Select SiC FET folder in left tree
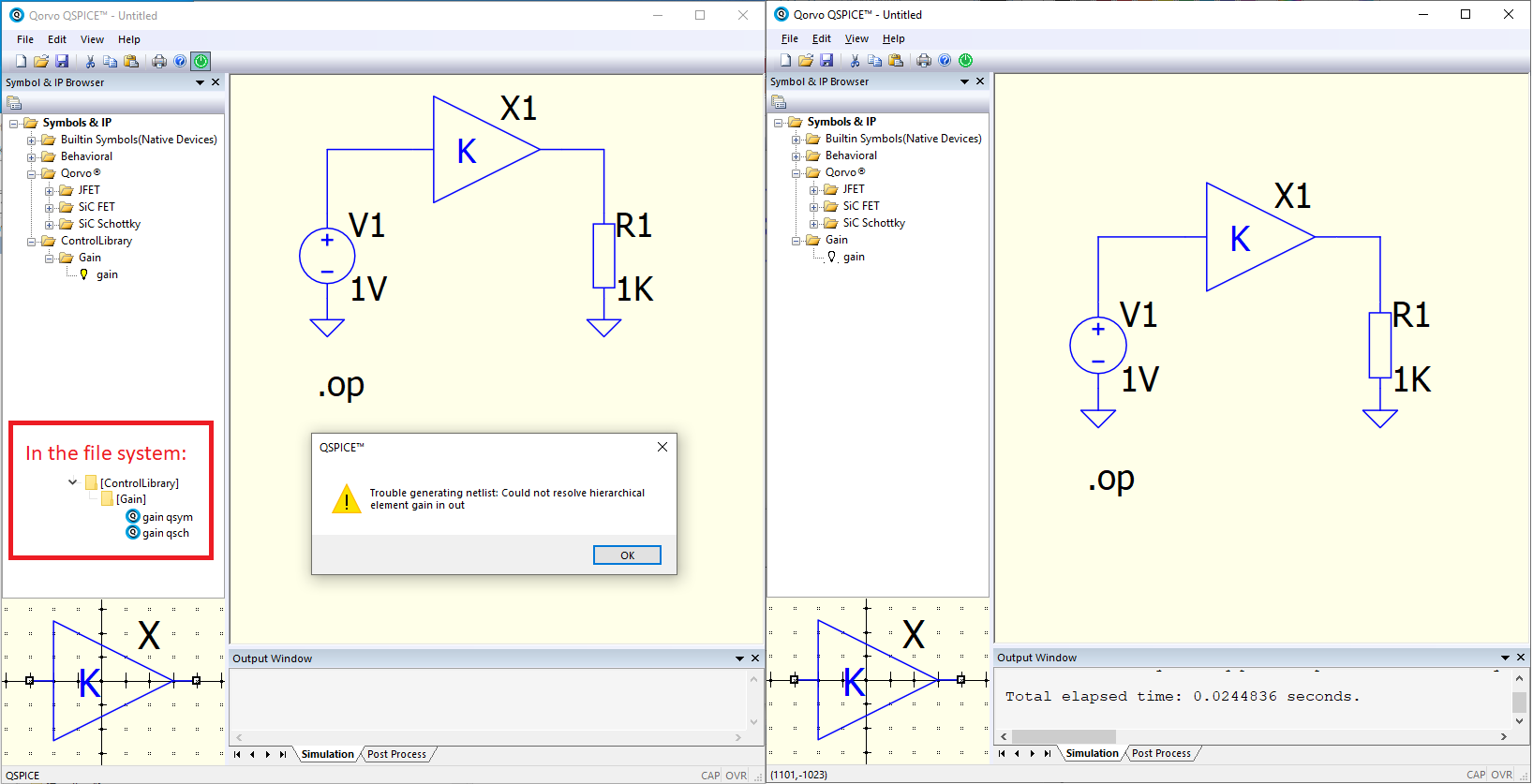 point(97,207)
